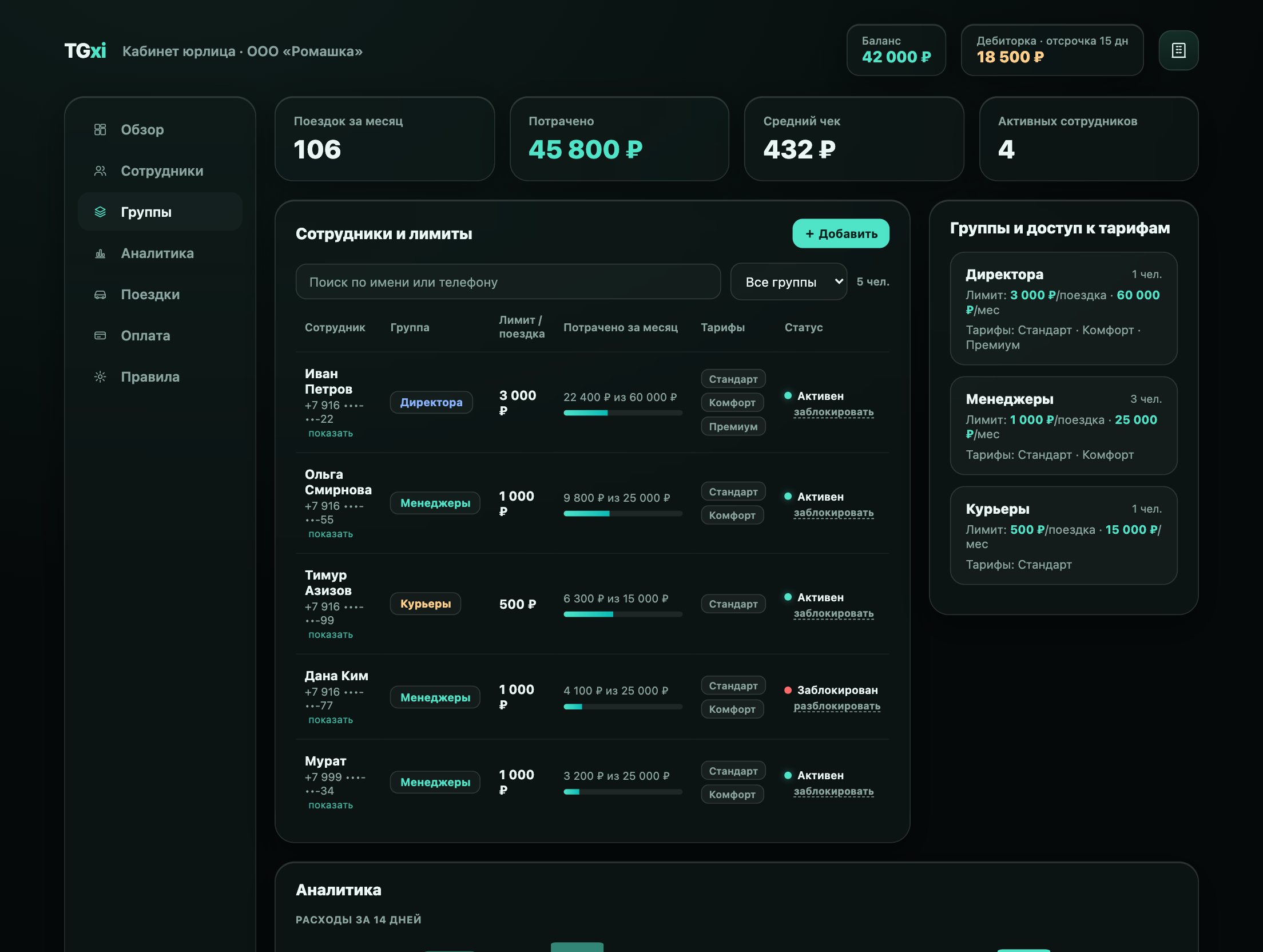Screen dimensions: 1263x952
Task: Show Тимур Азизов's phone number
Action: click(331, 634)
